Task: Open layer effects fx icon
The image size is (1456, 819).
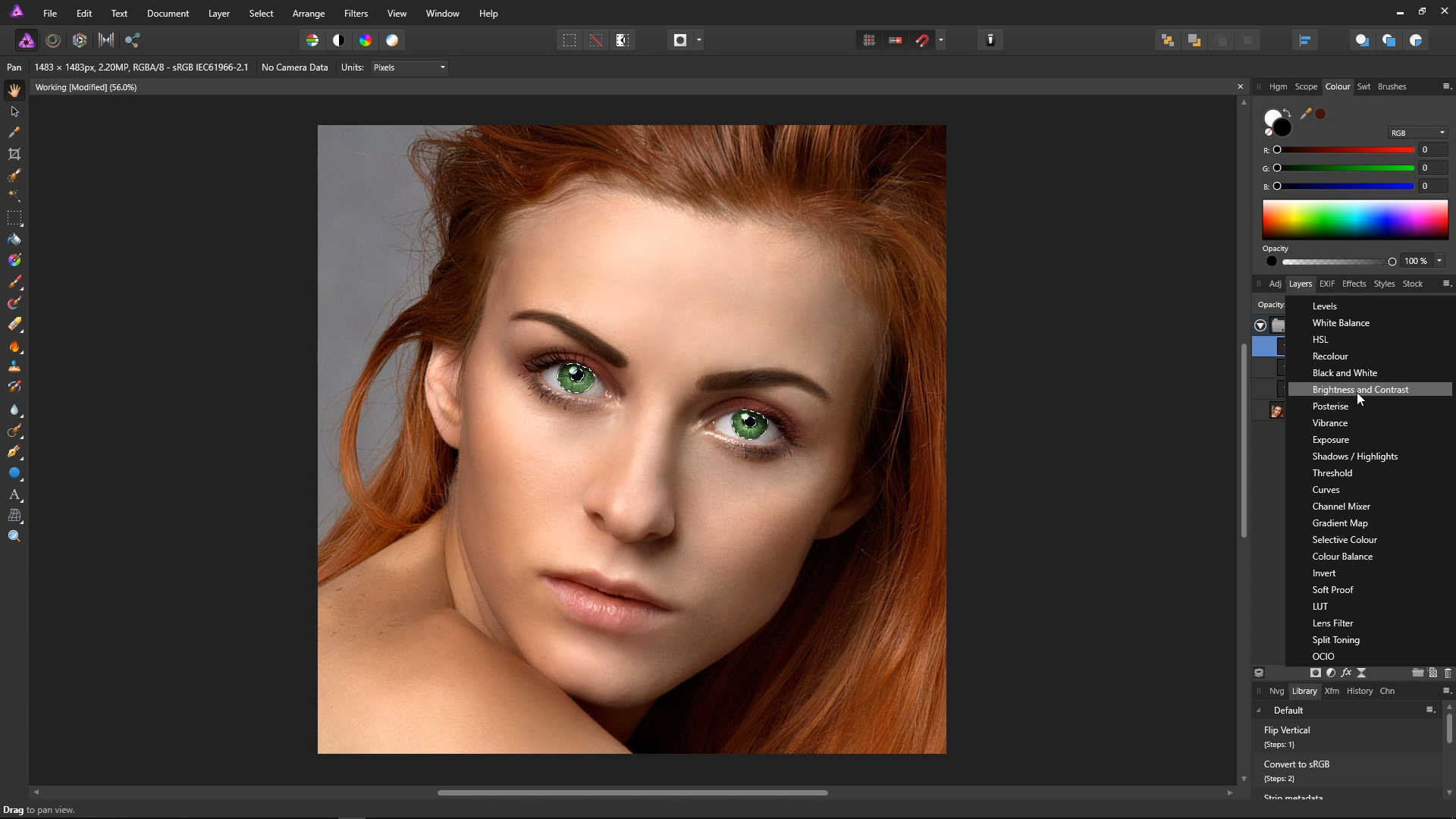Action: click(x=1346, y=673)
